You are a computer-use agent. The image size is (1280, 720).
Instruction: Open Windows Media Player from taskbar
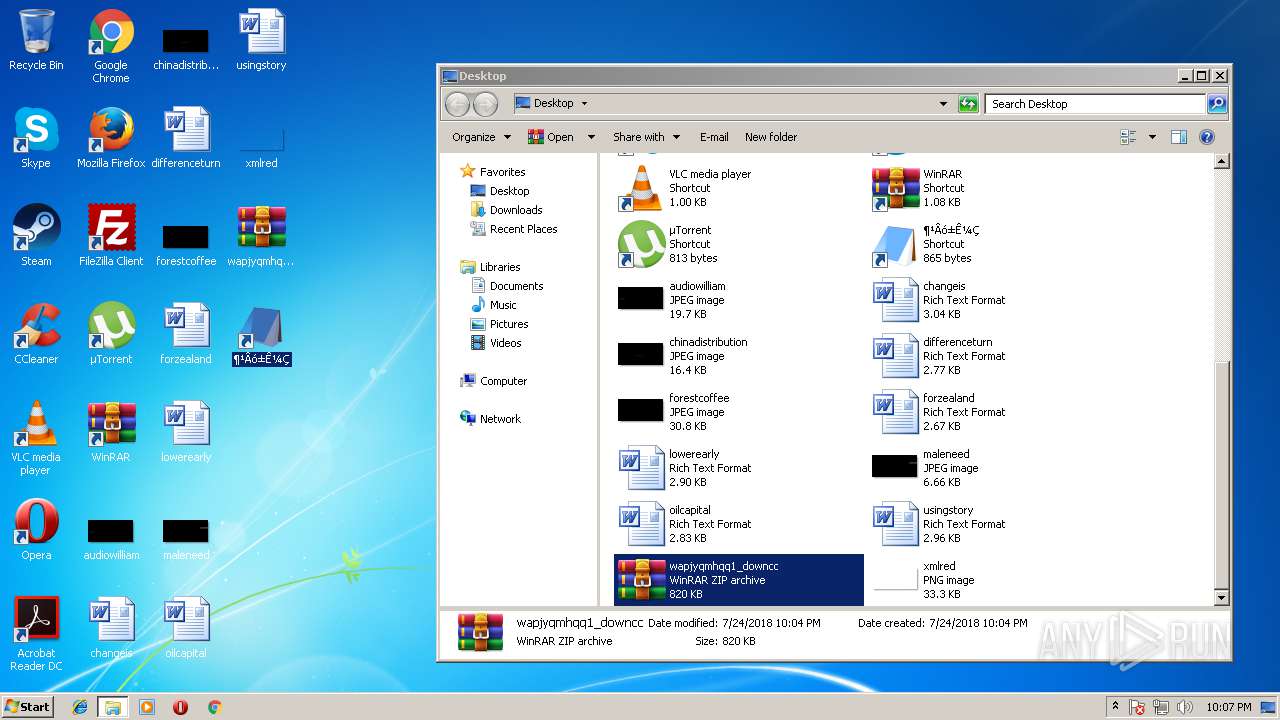(x=147, y=707)
